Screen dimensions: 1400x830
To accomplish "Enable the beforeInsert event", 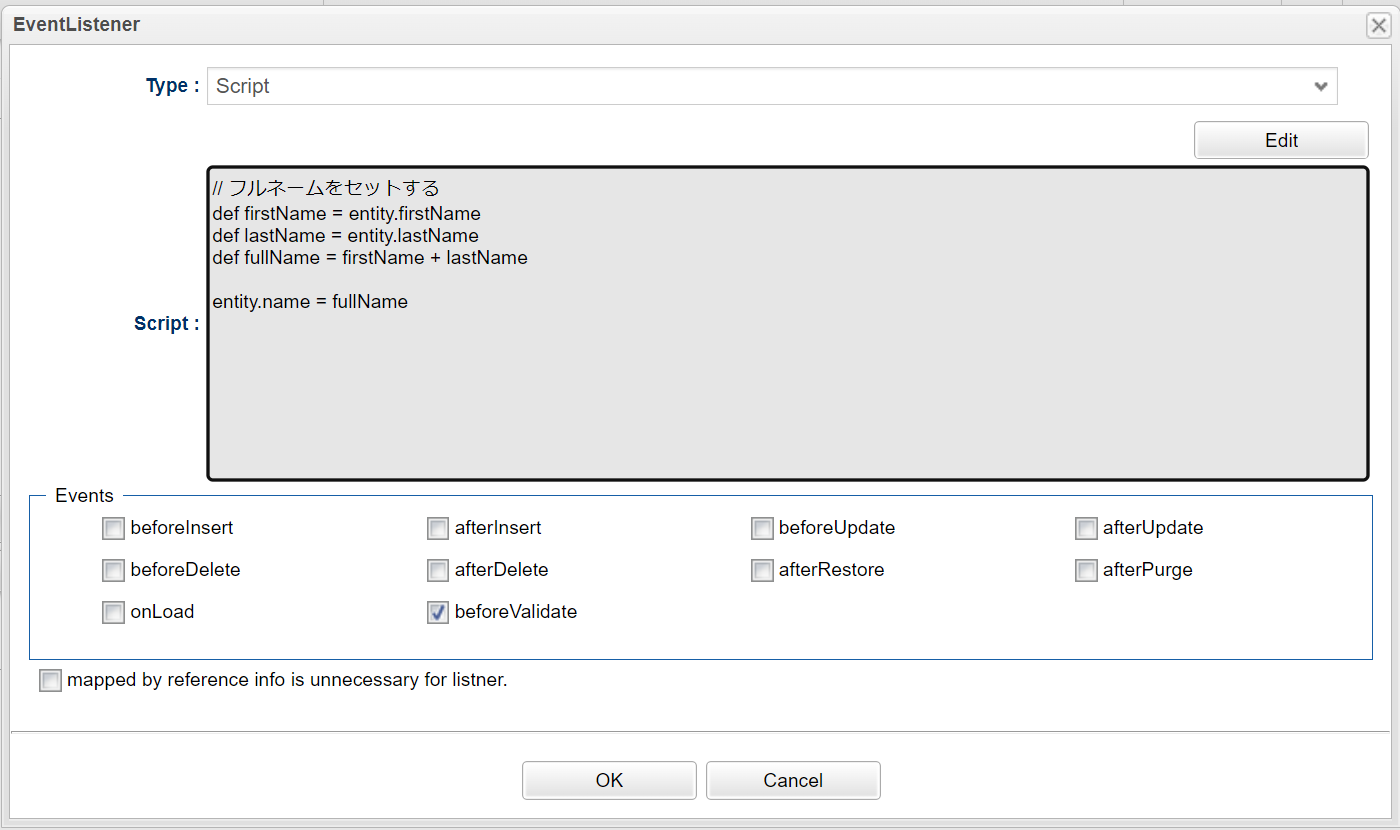I will pos(113,528).
